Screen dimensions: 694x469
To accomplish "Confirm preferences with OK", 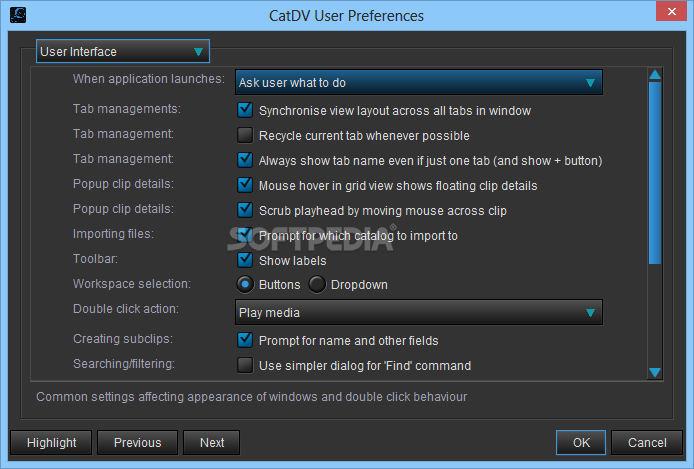I will pyautogui.click(x=581, y=442).
